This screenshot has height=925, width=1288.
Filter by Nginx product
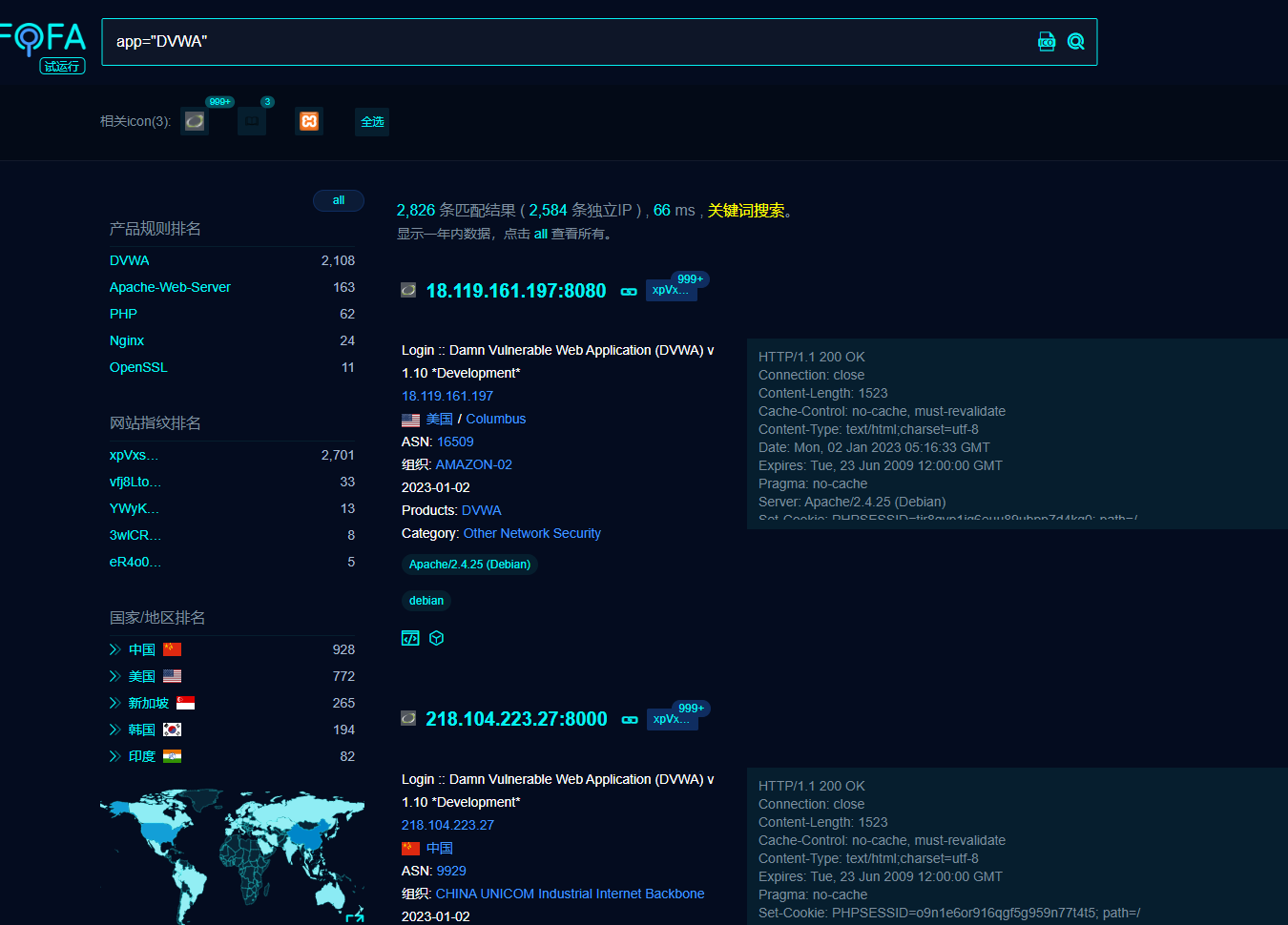point(127,340)
